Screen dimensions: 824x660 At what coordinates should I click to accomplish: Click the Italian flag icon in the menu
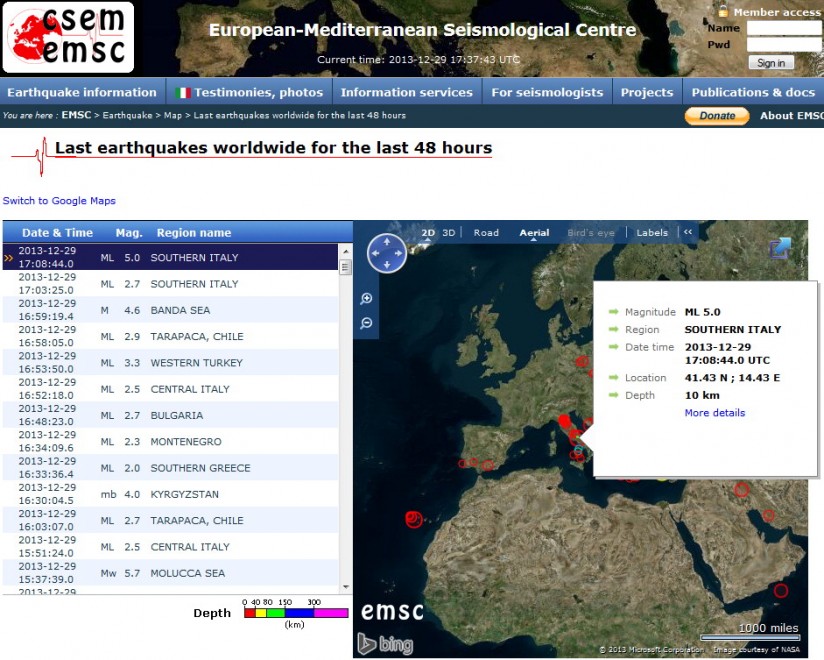(182, 93)
